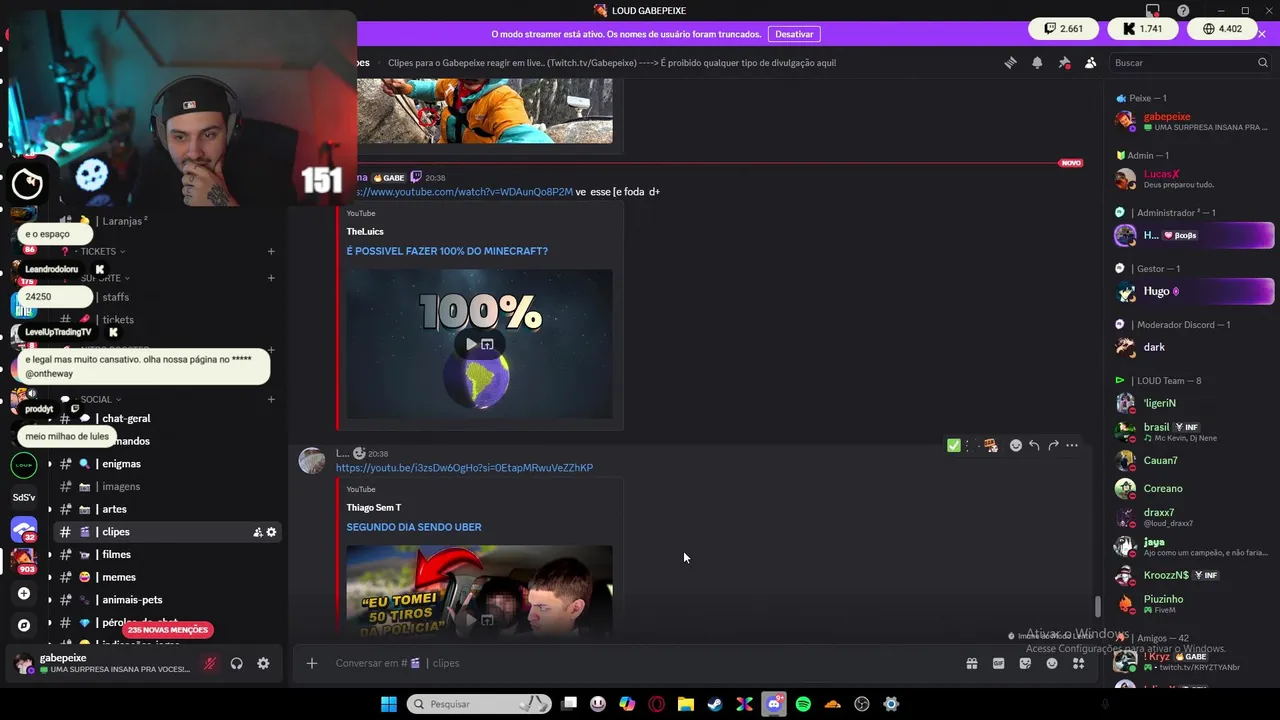Open the sticker picker
This screenshot has height=720, width=1280.
[1025, 663]
